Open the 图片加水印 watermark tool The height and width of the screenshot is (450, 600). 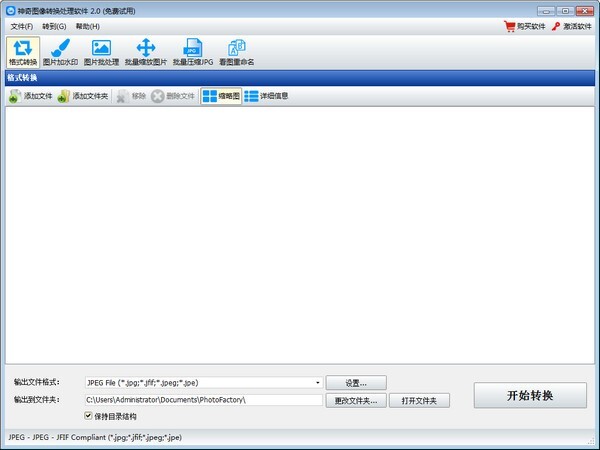click(x=60, y=52)
